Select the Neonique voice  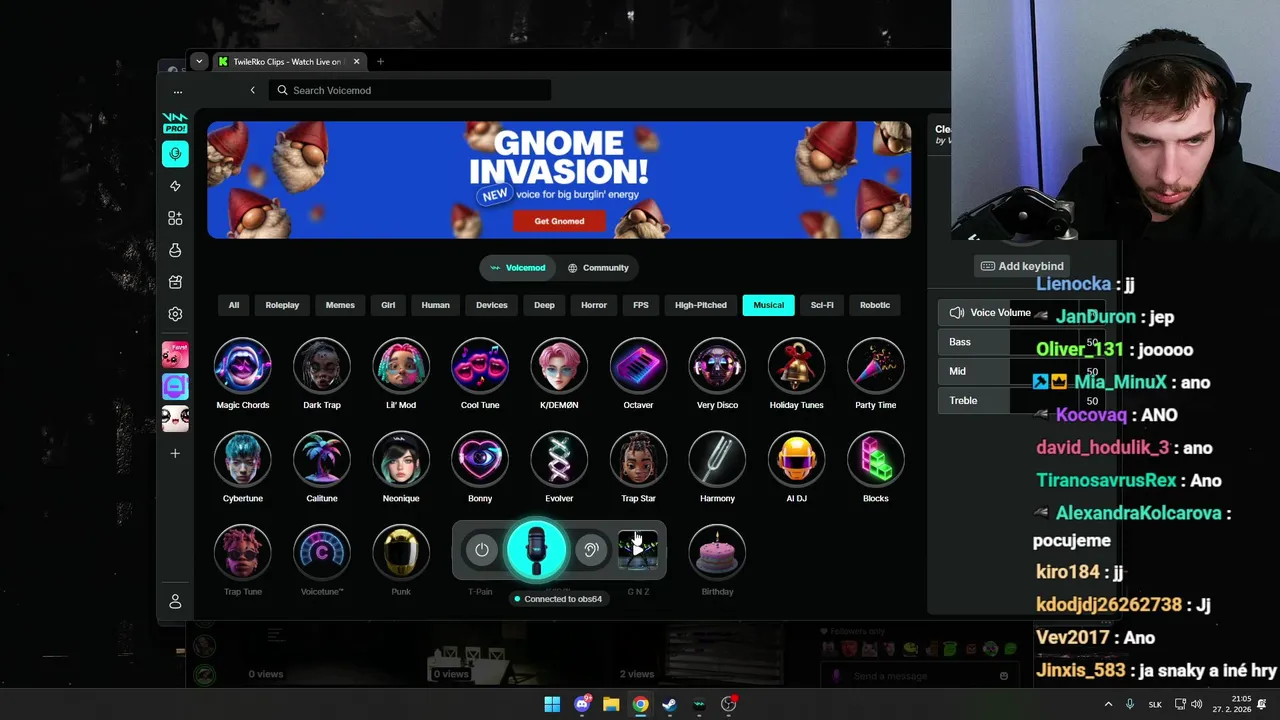tap(401, 459)
